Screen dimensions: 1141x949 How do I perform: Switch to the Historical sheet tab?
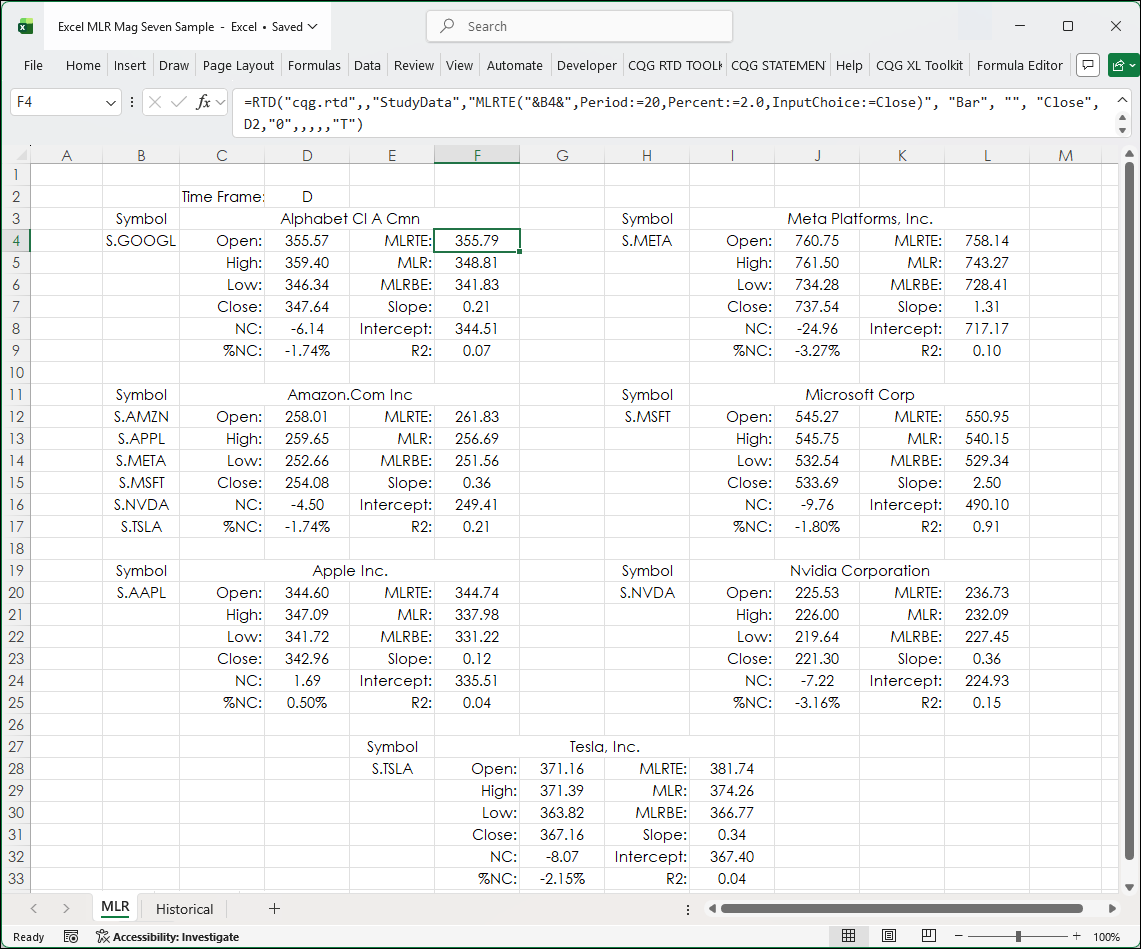click(x=184, y=909)
